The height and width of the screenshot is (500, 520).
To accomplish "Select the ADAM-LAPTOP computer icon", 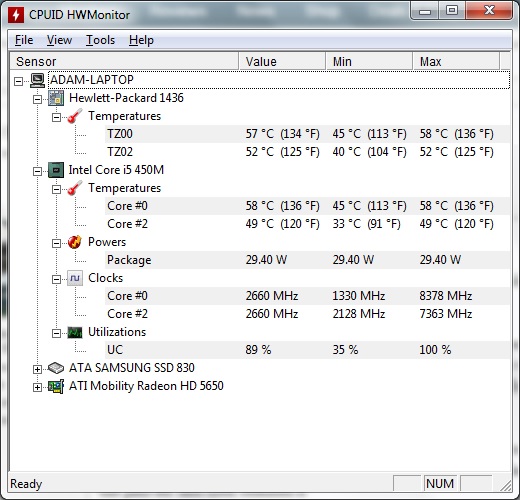I will (x=37, y=80).
